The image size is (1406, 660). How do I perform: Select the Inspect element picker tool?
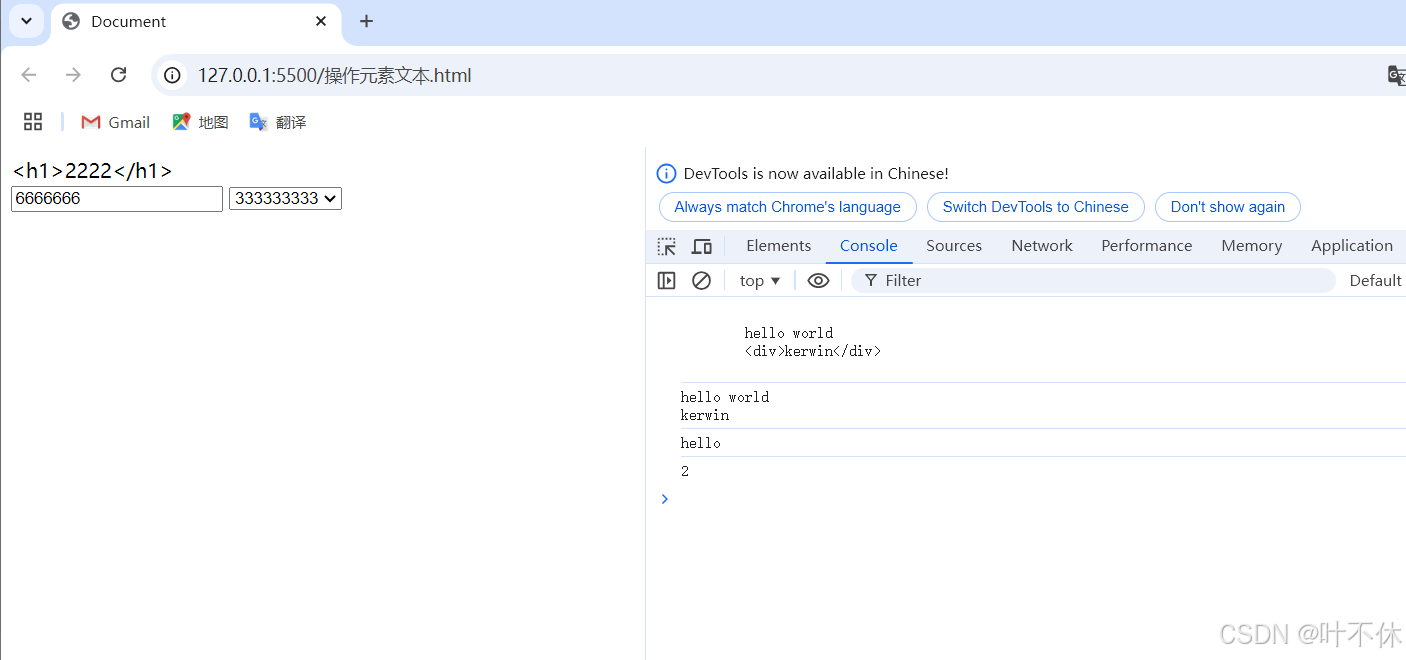click(x=666, y=245)
